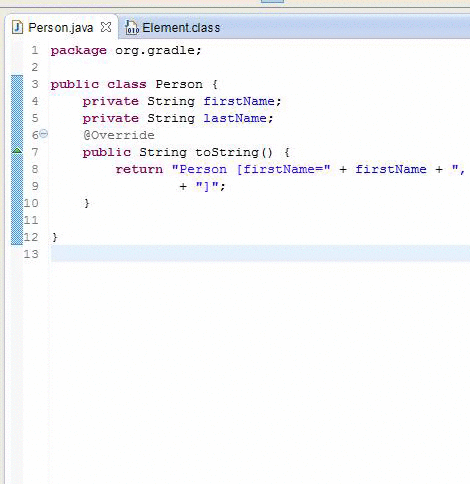Select the Person.java tab
Image resolution: width=470 pixels, height=484 pixels.
click(x=60, y=27)
